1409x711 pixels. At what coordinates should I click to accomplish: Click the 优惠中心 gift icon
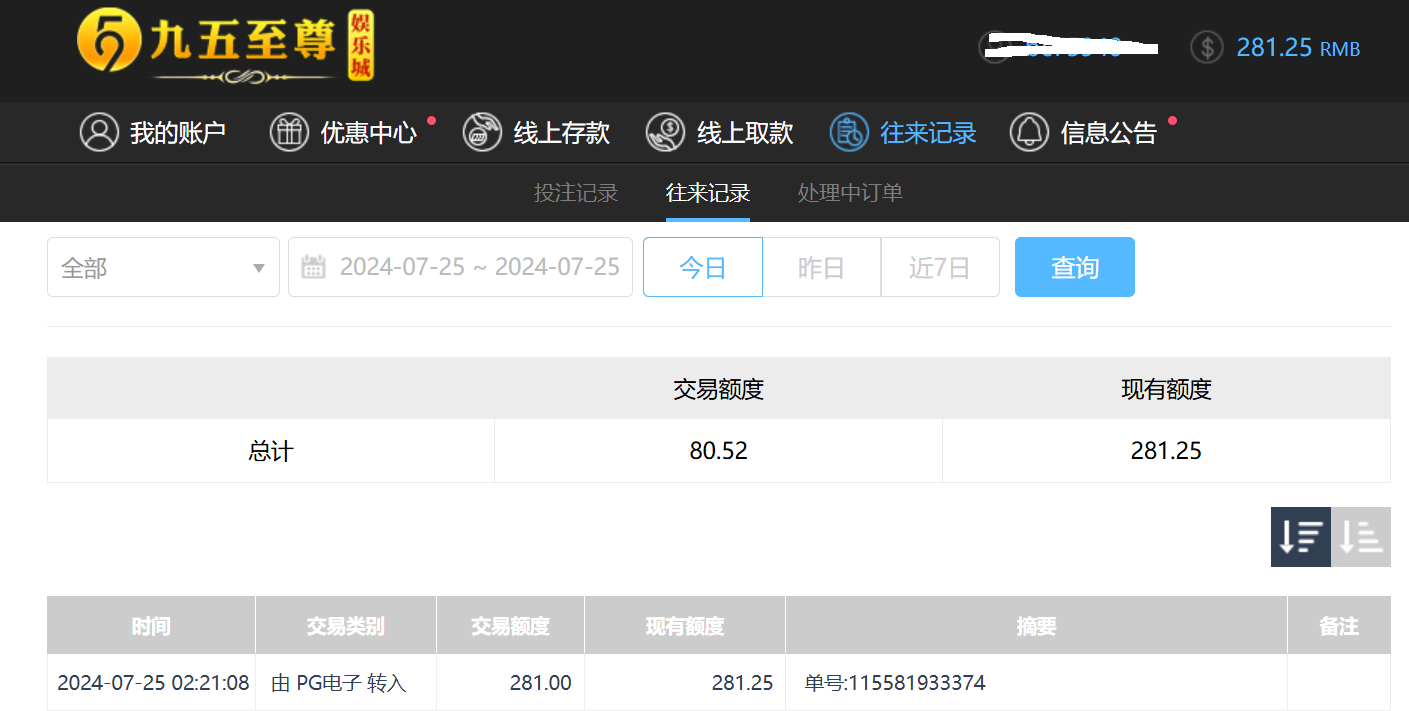(289, 132)
